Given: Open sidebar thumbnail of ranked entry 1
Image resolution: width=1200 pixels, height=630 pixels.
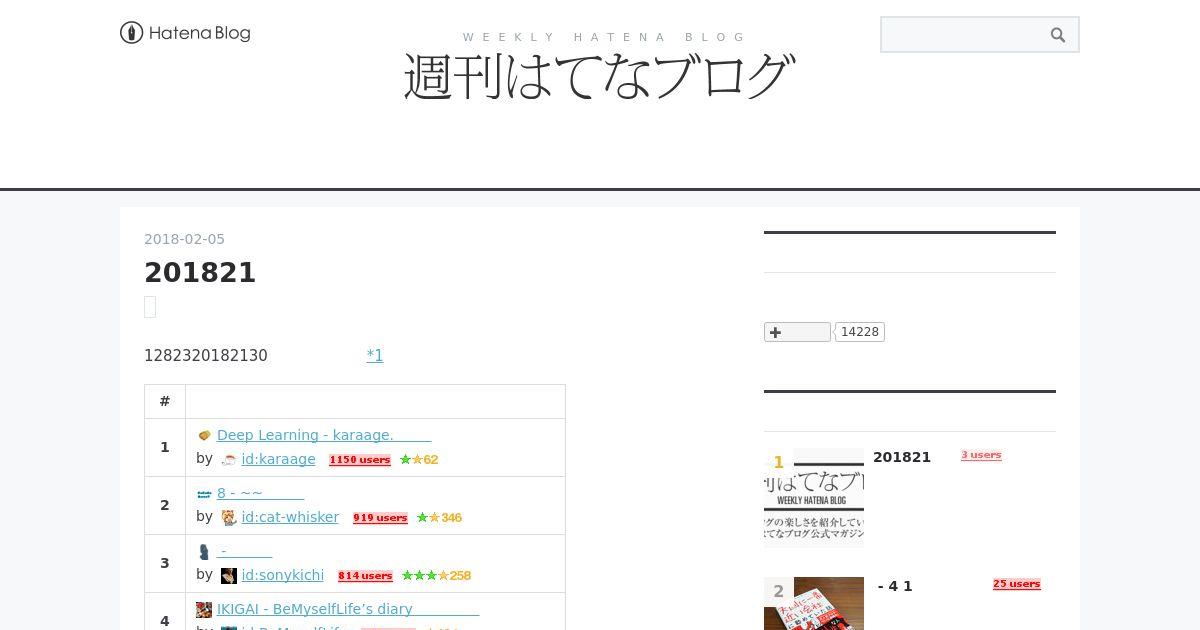Looking at the screenshot, I should pos(814,498).
